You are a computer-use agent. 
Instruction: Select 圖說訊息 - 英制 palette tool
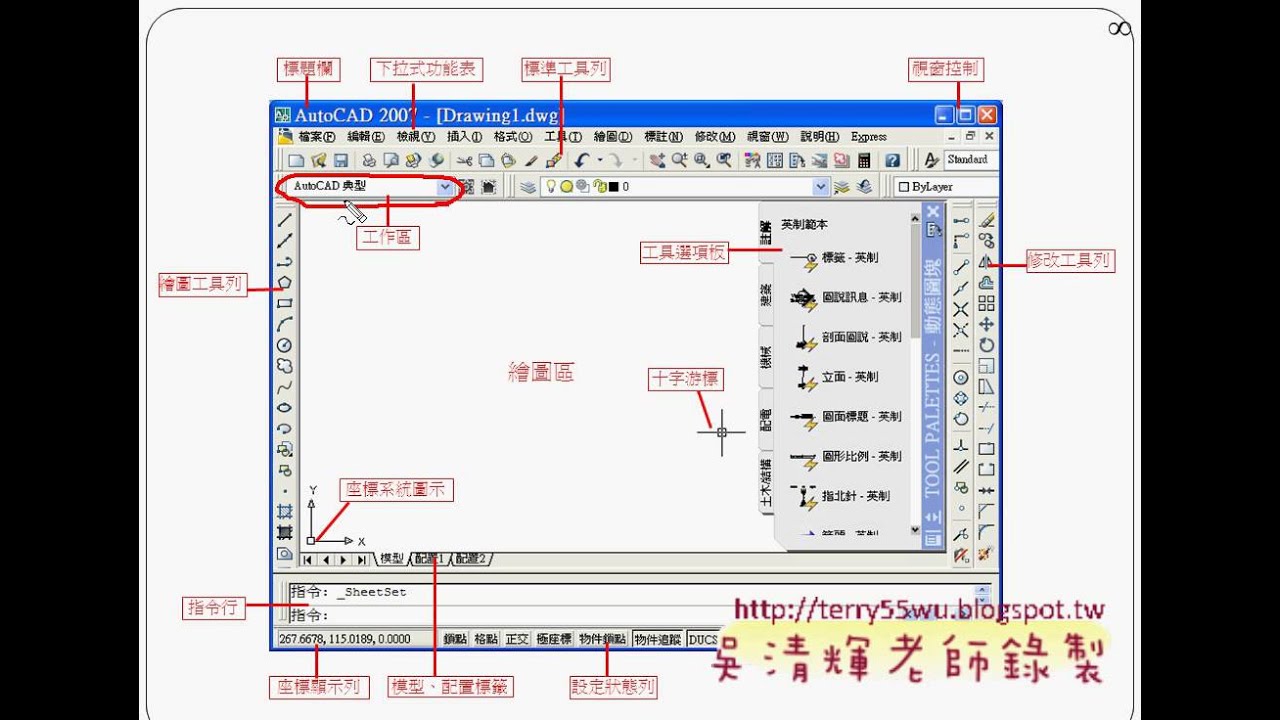click(x=845, y=298)
